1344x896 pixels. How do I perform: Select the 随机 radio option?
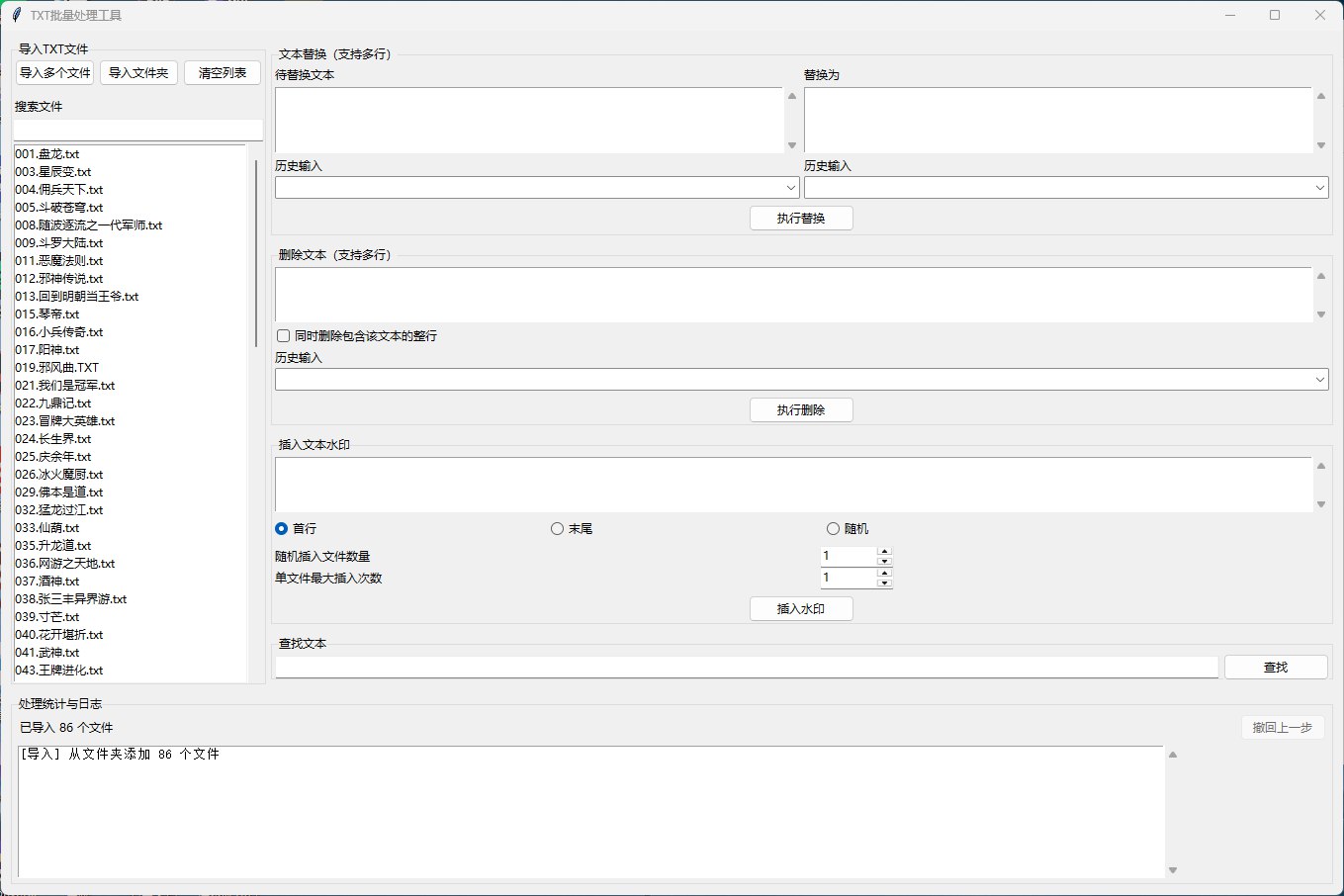click(x=833, y=529)
